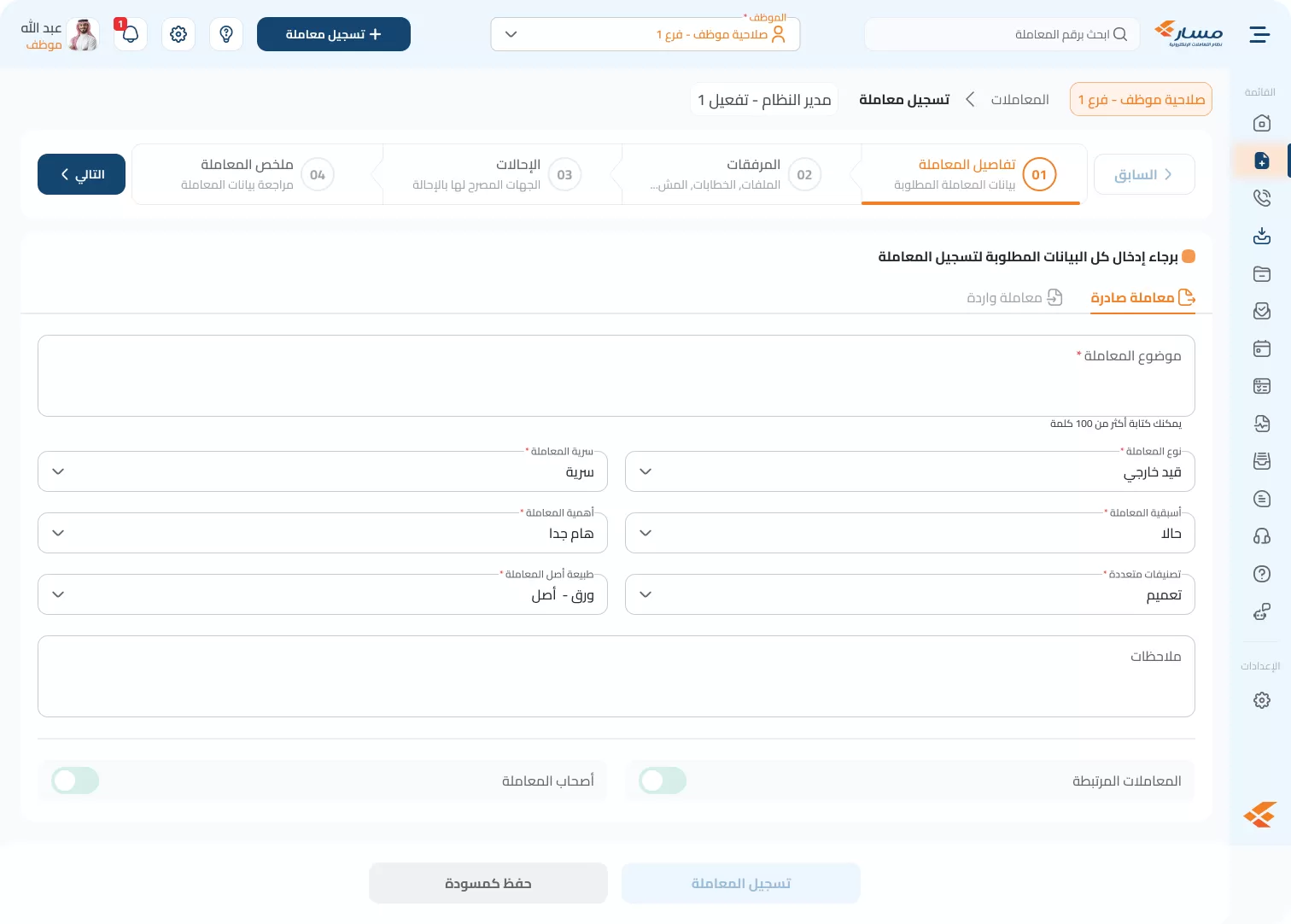The height and width of the screenshot is (924, 1291).
Task: Click the bottom تسجيل المعاملة submit button
Action: point(741,883)
